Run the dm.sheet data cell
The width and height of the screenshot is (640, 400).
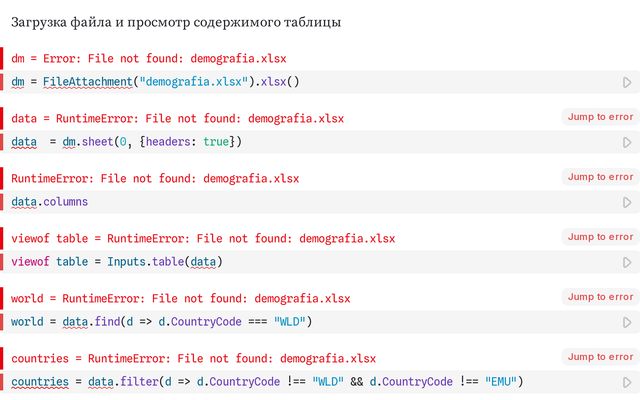point(627,142)
